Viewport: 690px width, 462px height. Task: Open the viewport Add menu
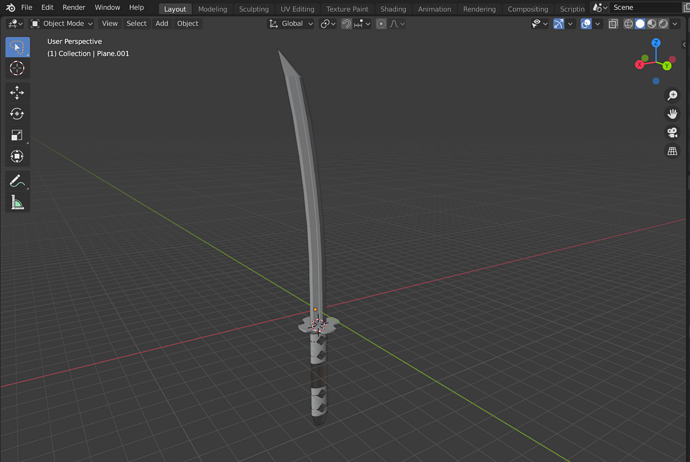[x=161, y=24]
